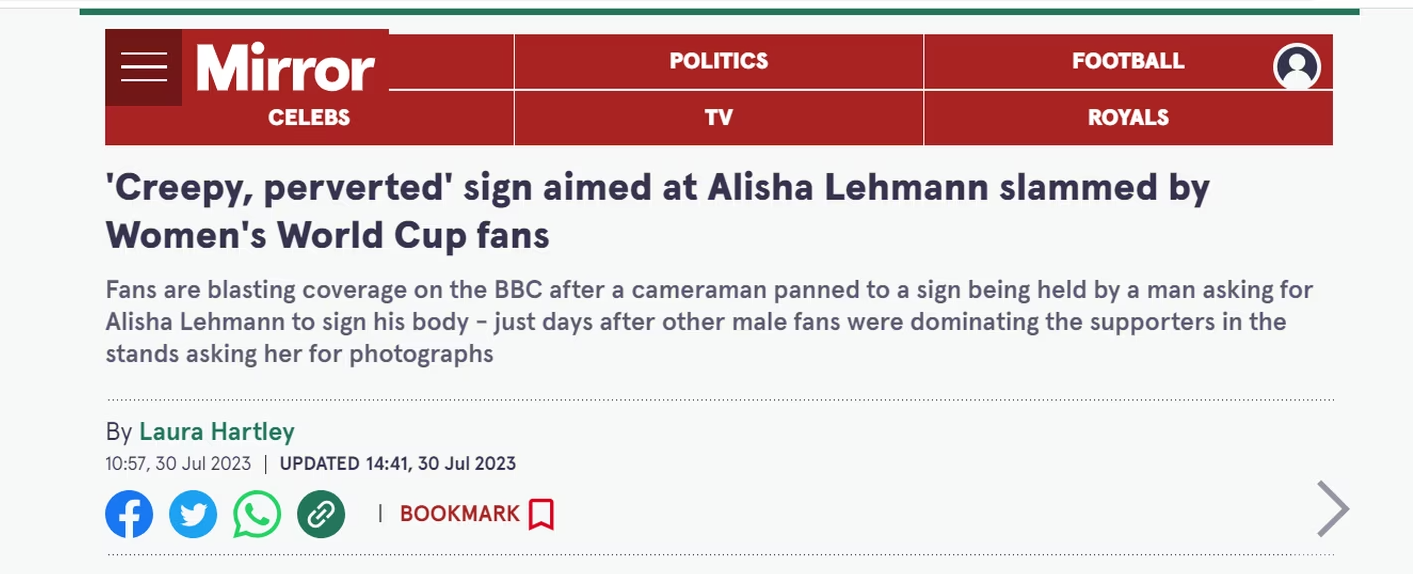
Task: Open the Politics section
Action: pos(719,61)
